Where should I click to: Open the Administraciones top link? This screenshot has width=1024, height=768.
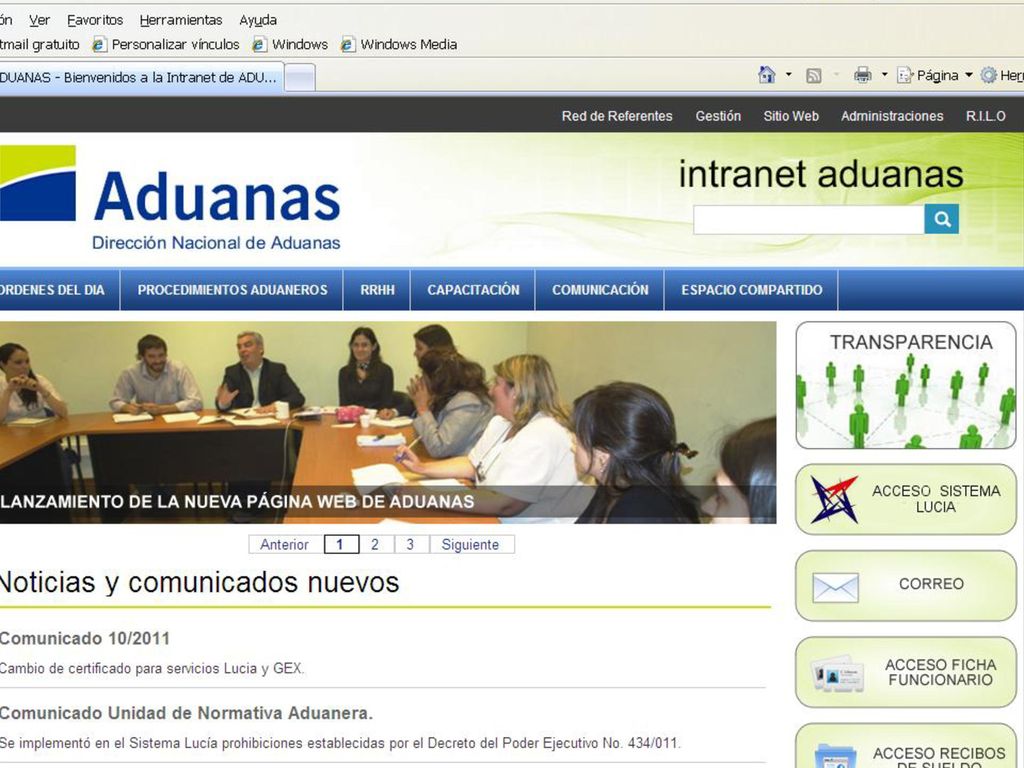click(x=892, y=116)
